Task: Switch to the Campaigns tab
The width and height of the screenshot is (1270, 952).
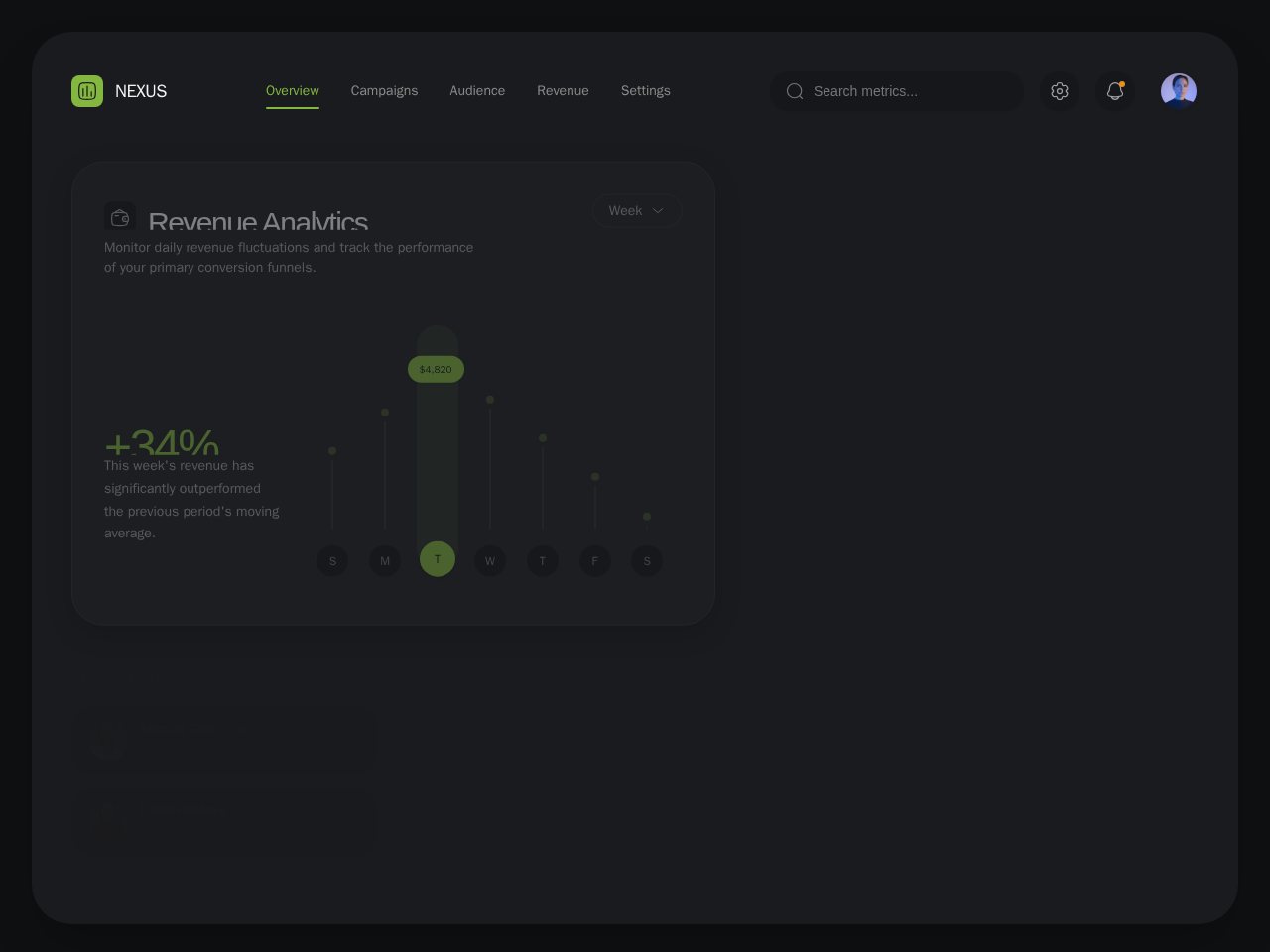Action: (x=384, y=91)
